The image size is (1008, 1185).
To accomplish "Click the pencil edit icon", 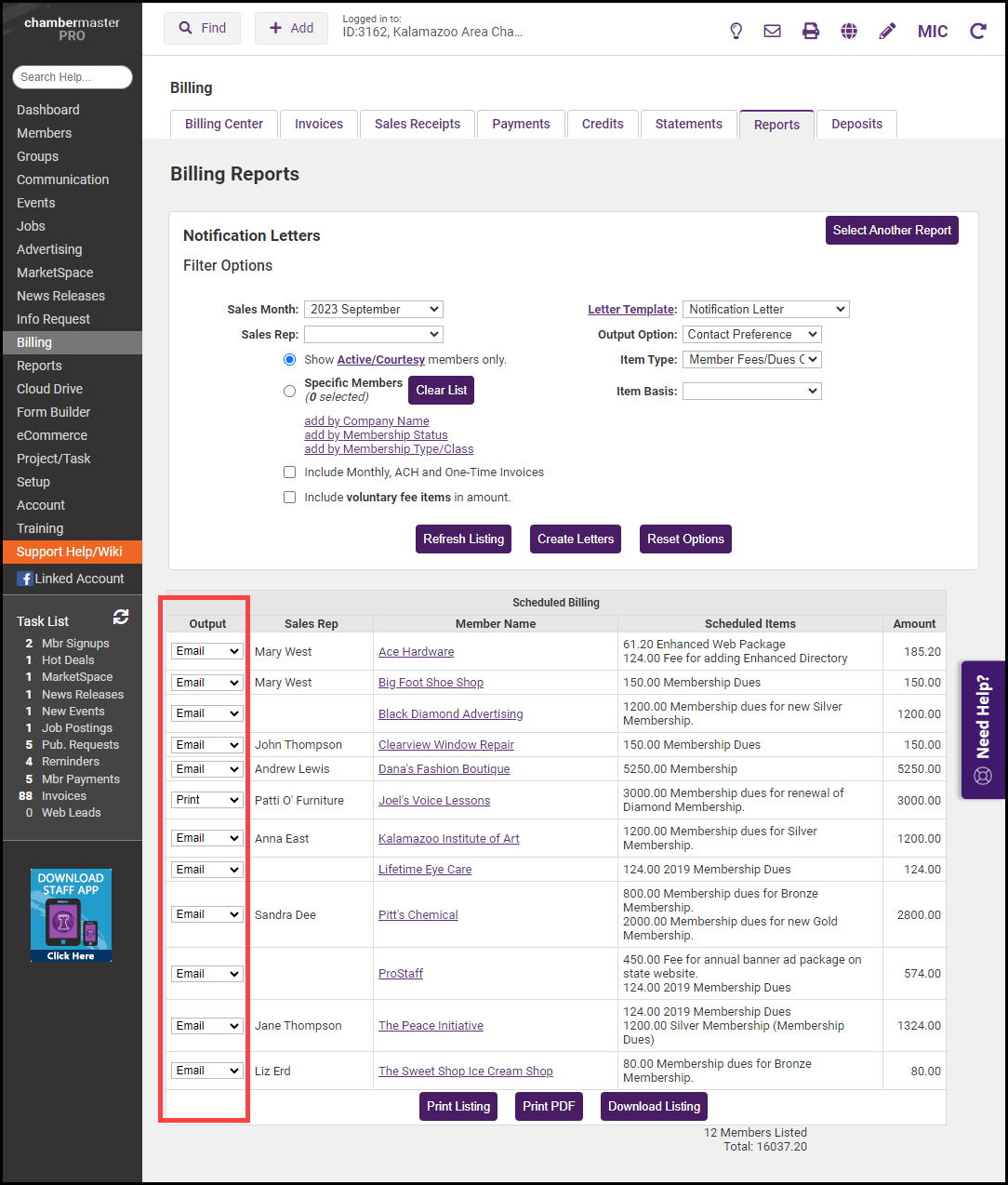I will pyautogui.click(x=887, y=31).
